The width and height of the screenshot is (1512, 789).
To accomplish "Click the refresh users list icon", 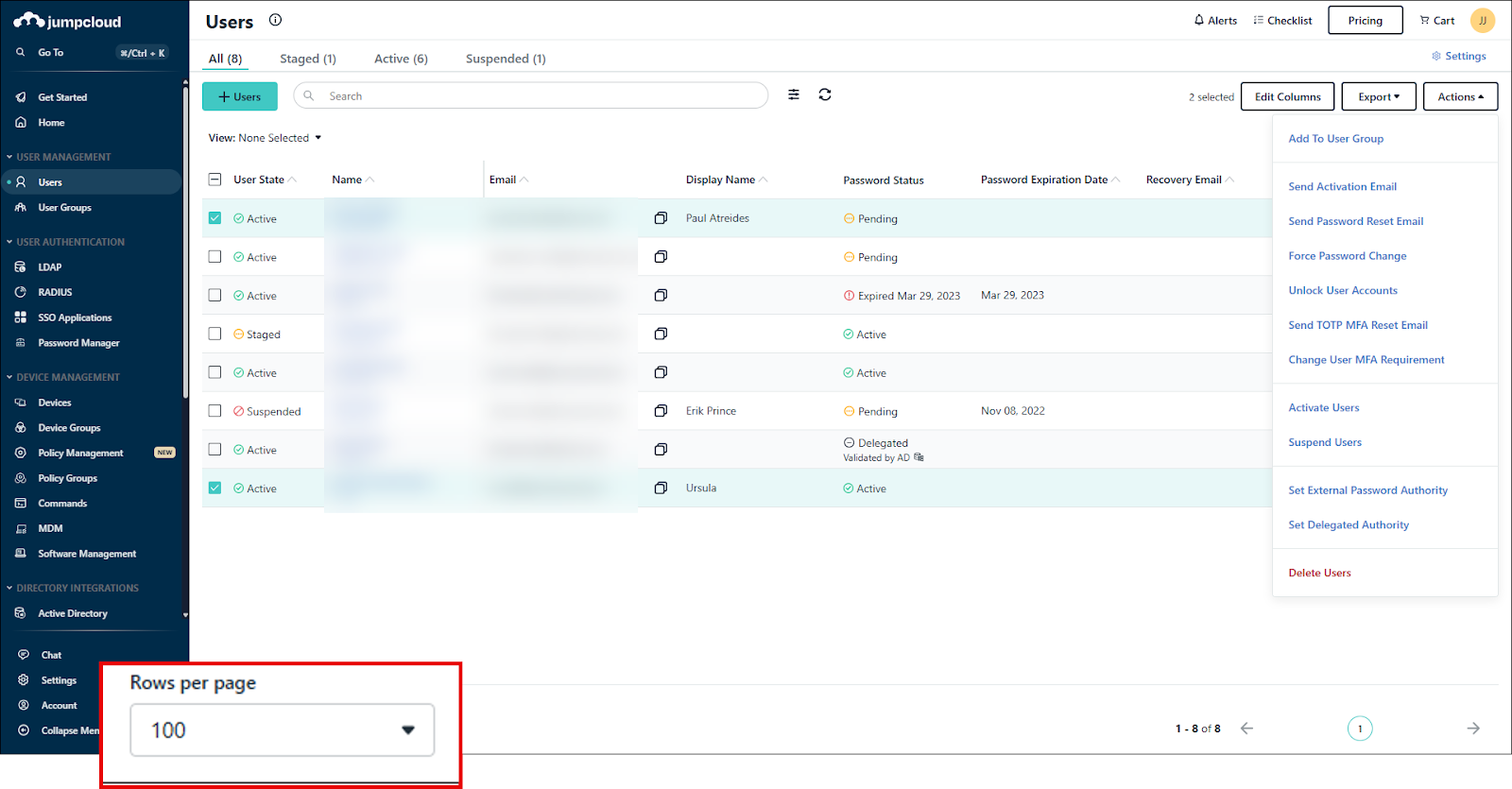I will tap(825, 94).
